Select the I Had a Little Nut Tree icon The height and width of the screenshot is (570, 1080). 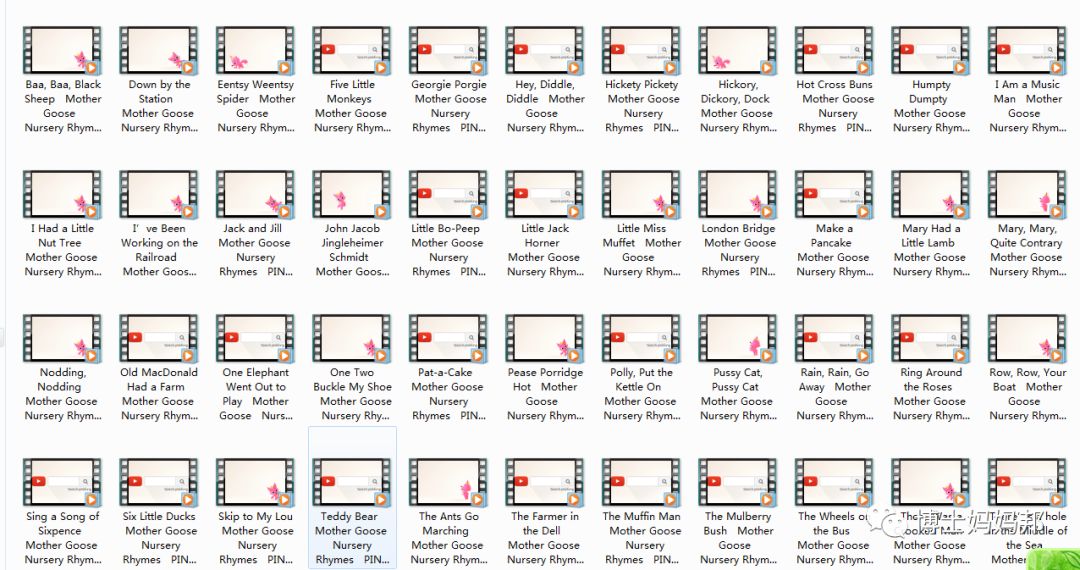pos(62,194)
